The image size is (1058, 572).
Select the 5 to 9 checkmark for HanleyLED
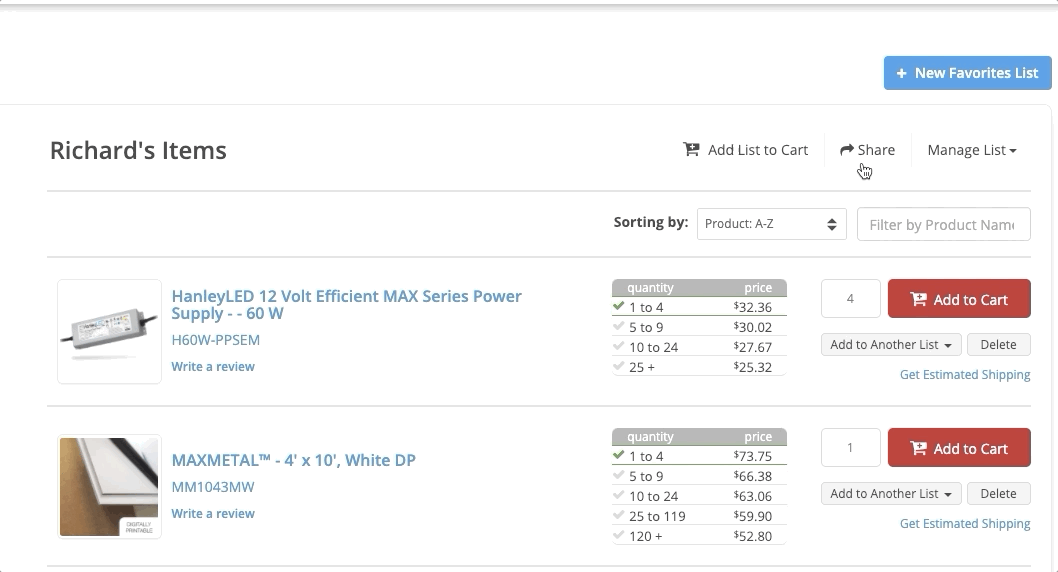(619, 327)
